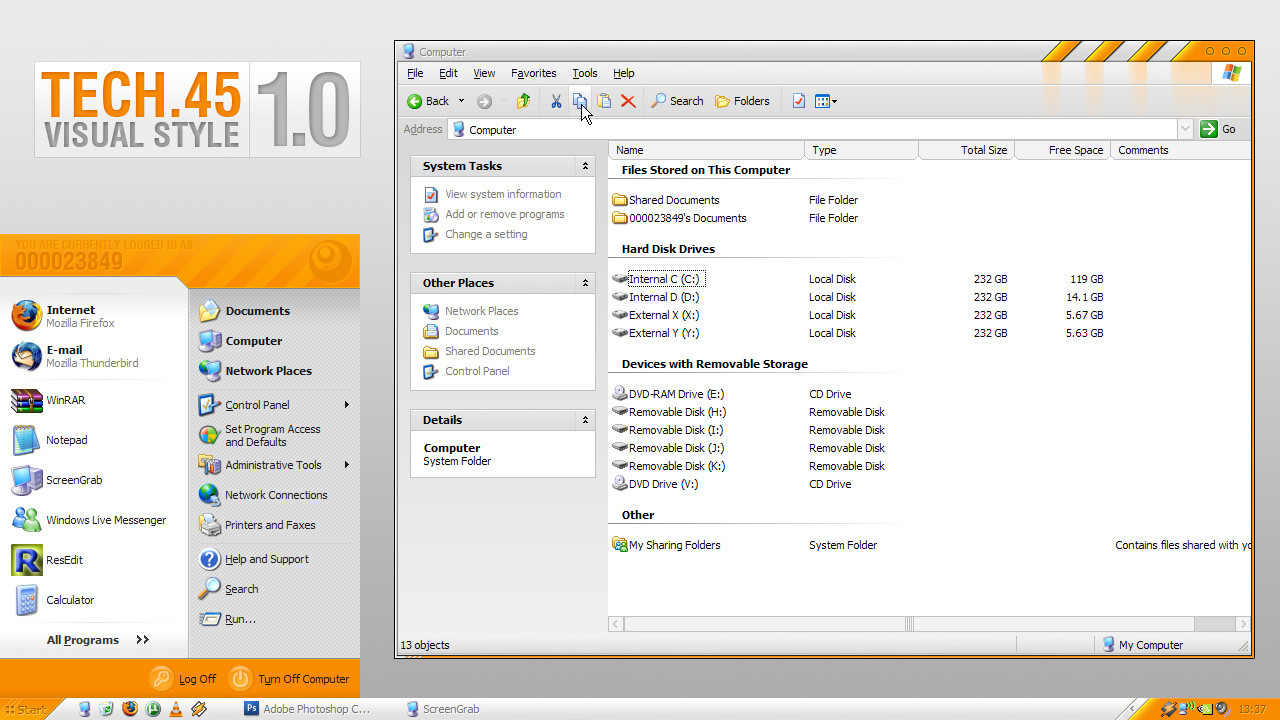The width and height of the screenshot is (1280, 720).
Task: Go up one folder level
Action: (523, 101)
